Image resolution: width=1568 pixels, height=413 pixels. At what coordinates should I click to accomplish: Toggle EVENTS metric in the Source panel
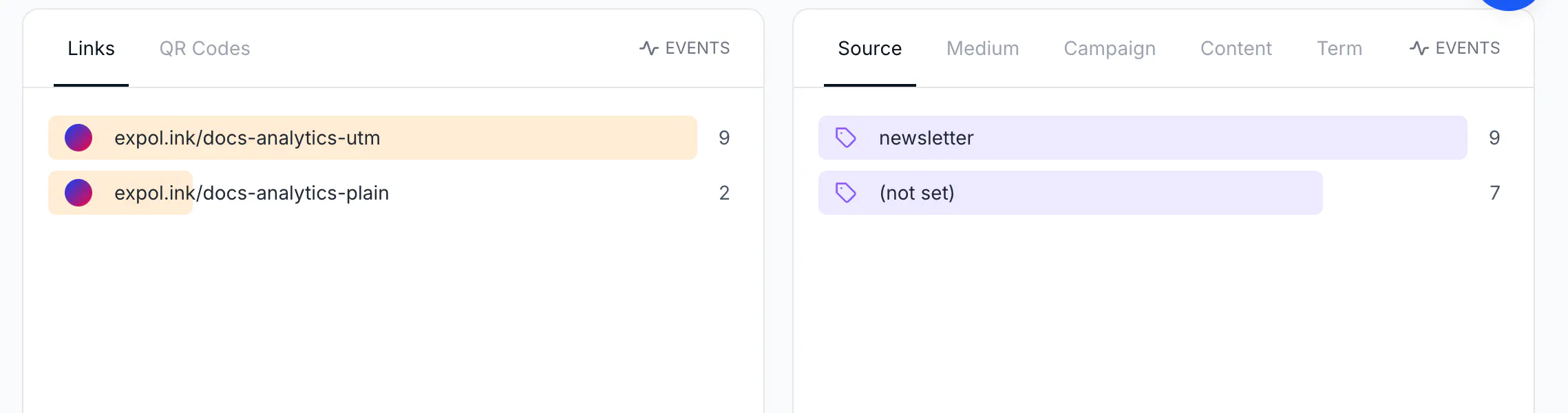1454,48
